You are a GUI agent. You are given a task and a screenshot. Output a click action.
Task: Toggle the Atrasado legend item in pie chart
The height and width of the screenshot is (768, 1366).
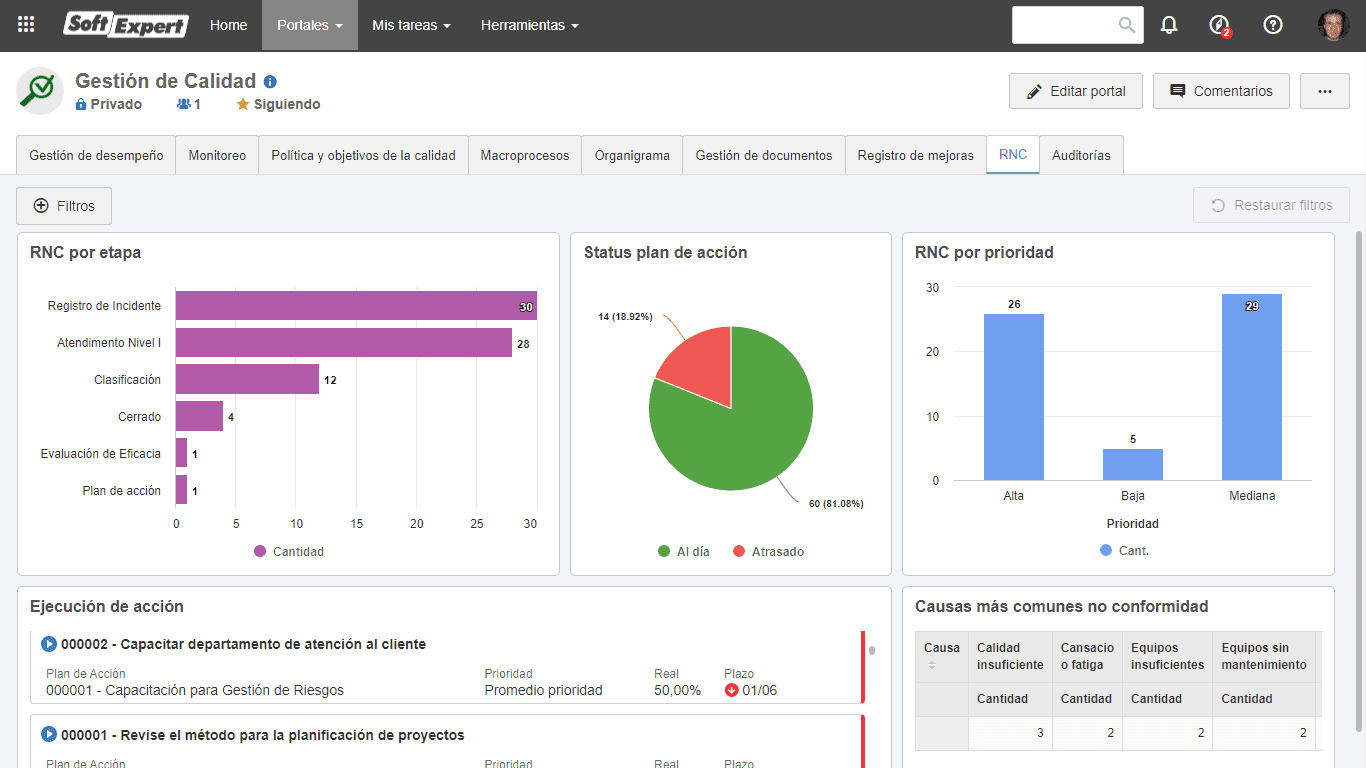[x=768, y=552]
